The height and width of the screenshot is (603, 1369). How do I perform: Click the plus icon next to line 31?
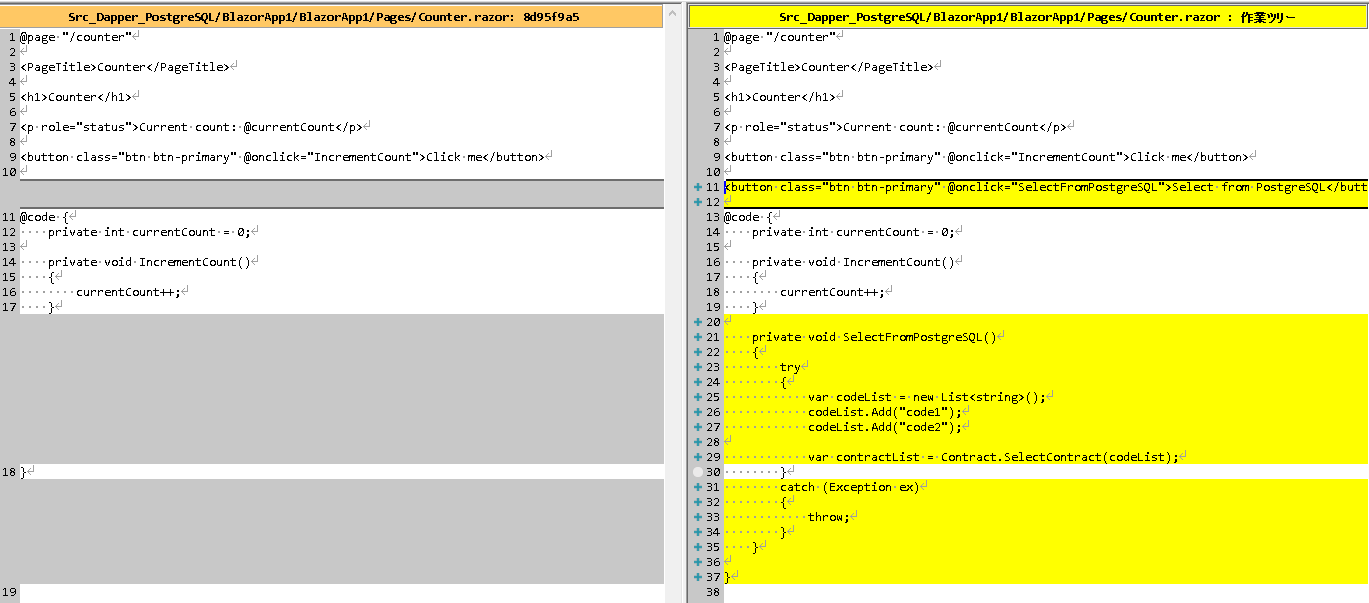click(696, 487)
